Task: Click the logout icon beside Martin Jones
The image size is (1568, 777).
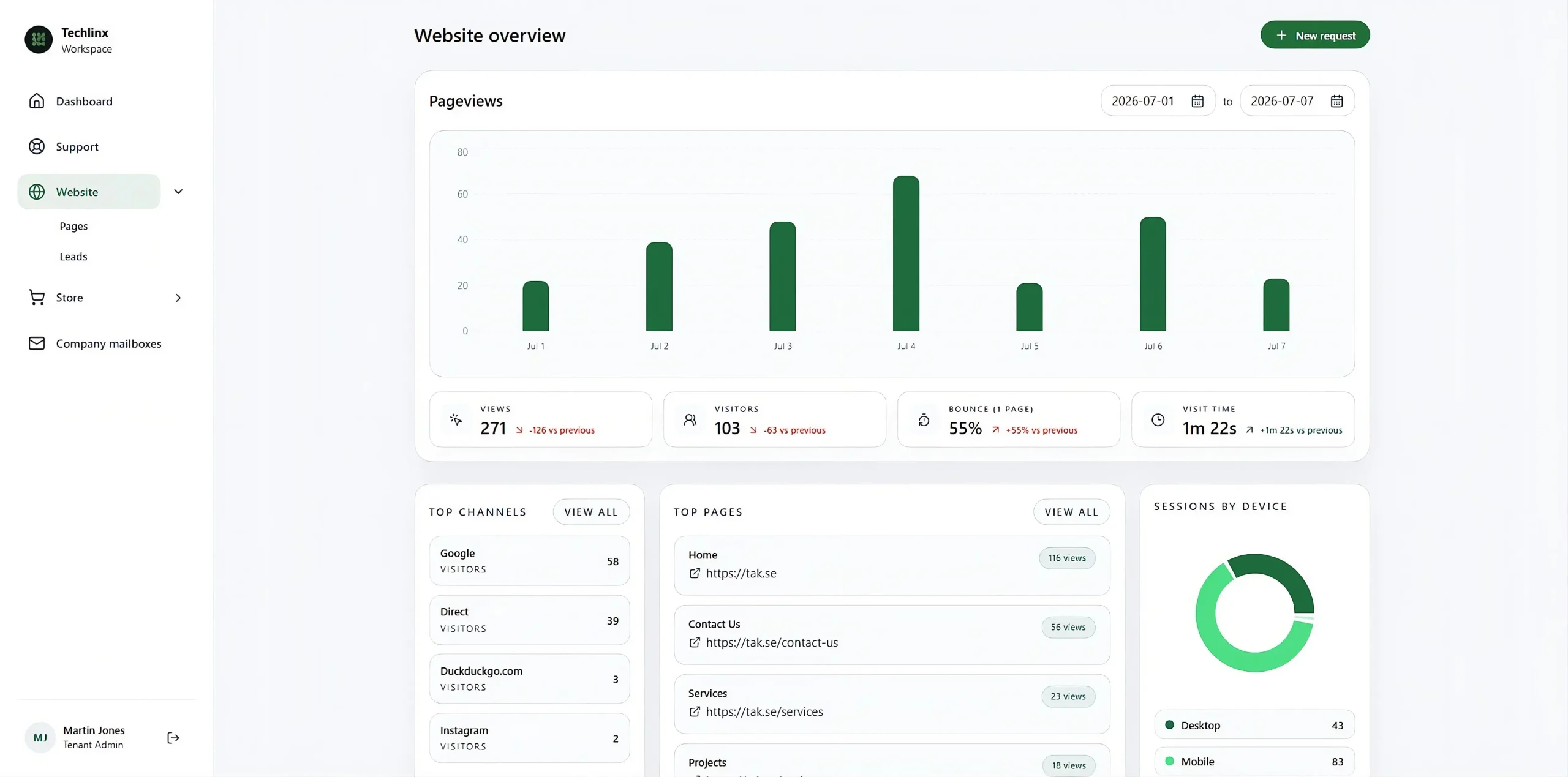Action: click(x=173, y=738)
